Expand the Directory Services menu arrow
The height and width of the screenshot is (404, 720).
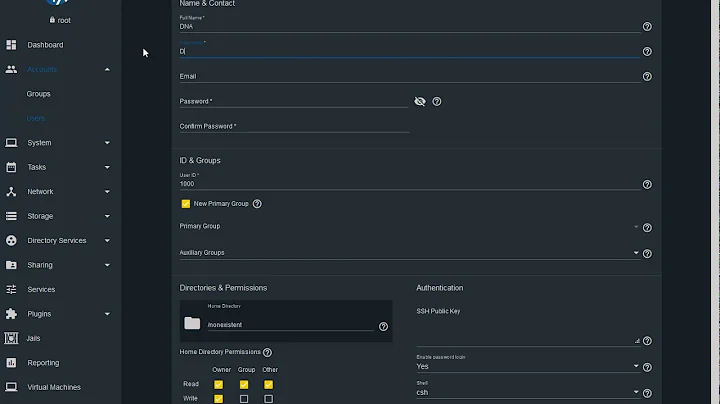[107, 241]
